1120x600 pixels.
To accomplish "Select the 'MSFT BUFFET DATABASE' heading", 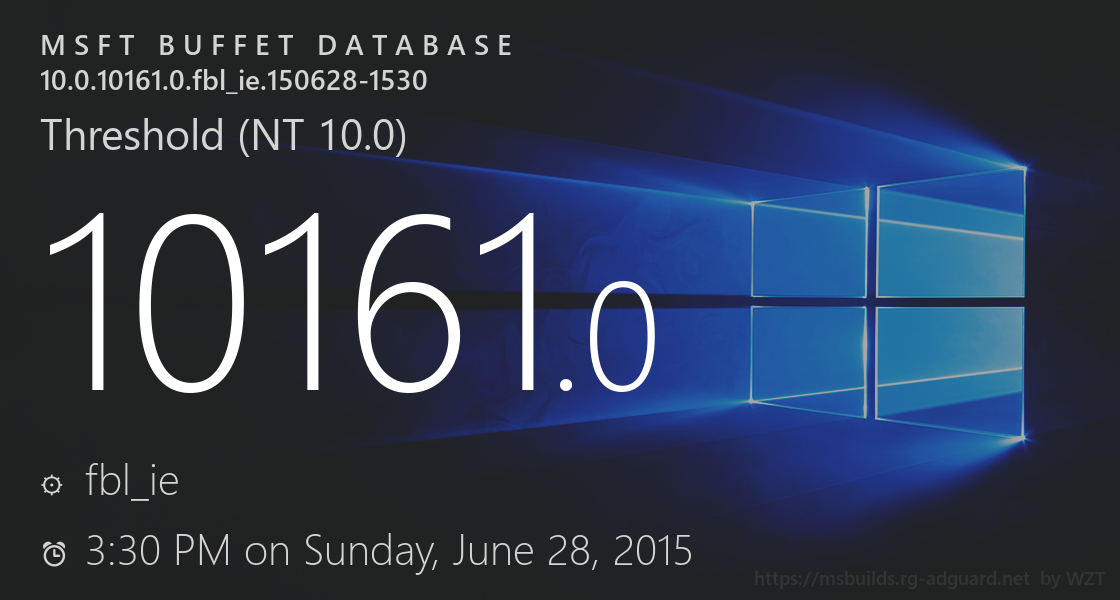I will tap(277, 46).
